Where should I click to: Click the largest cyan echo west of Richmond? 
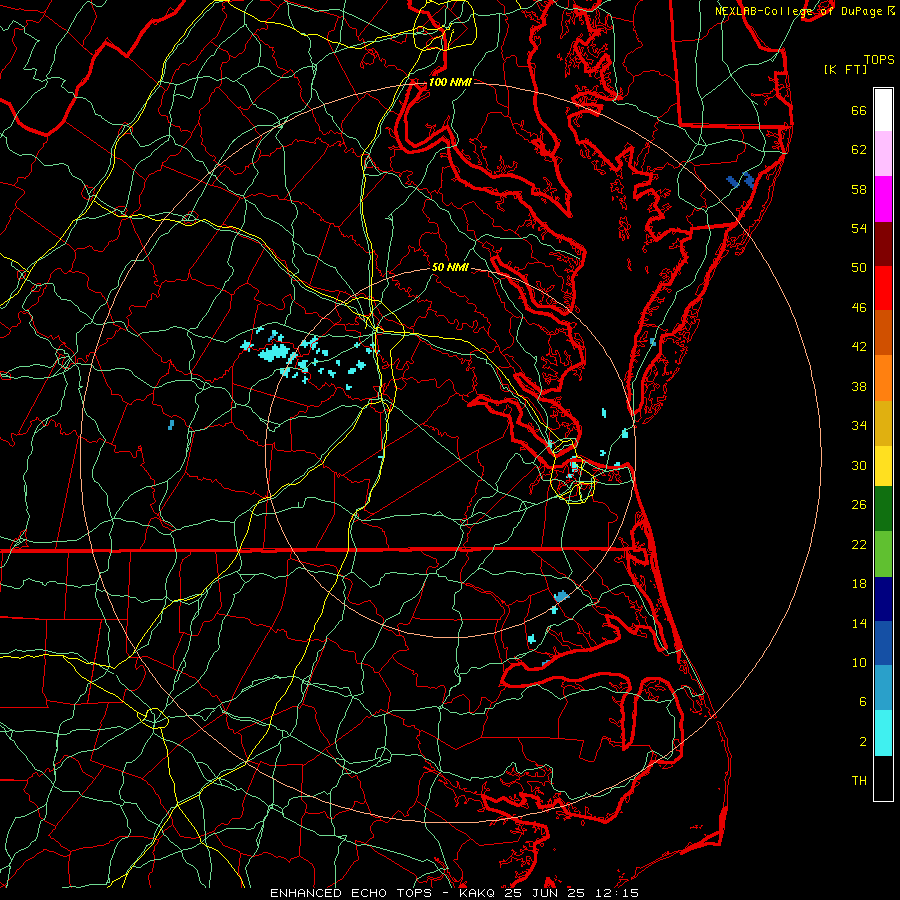pyautogui.click(x=274, y=353)
